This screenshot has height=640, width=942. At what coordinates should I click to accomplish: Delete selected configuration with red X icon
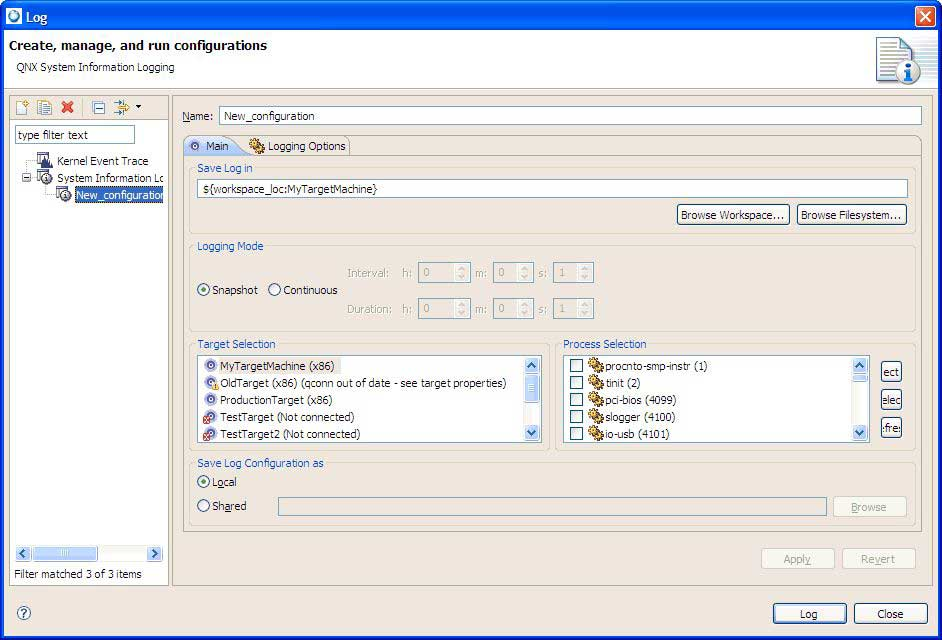tap(67, 107)
